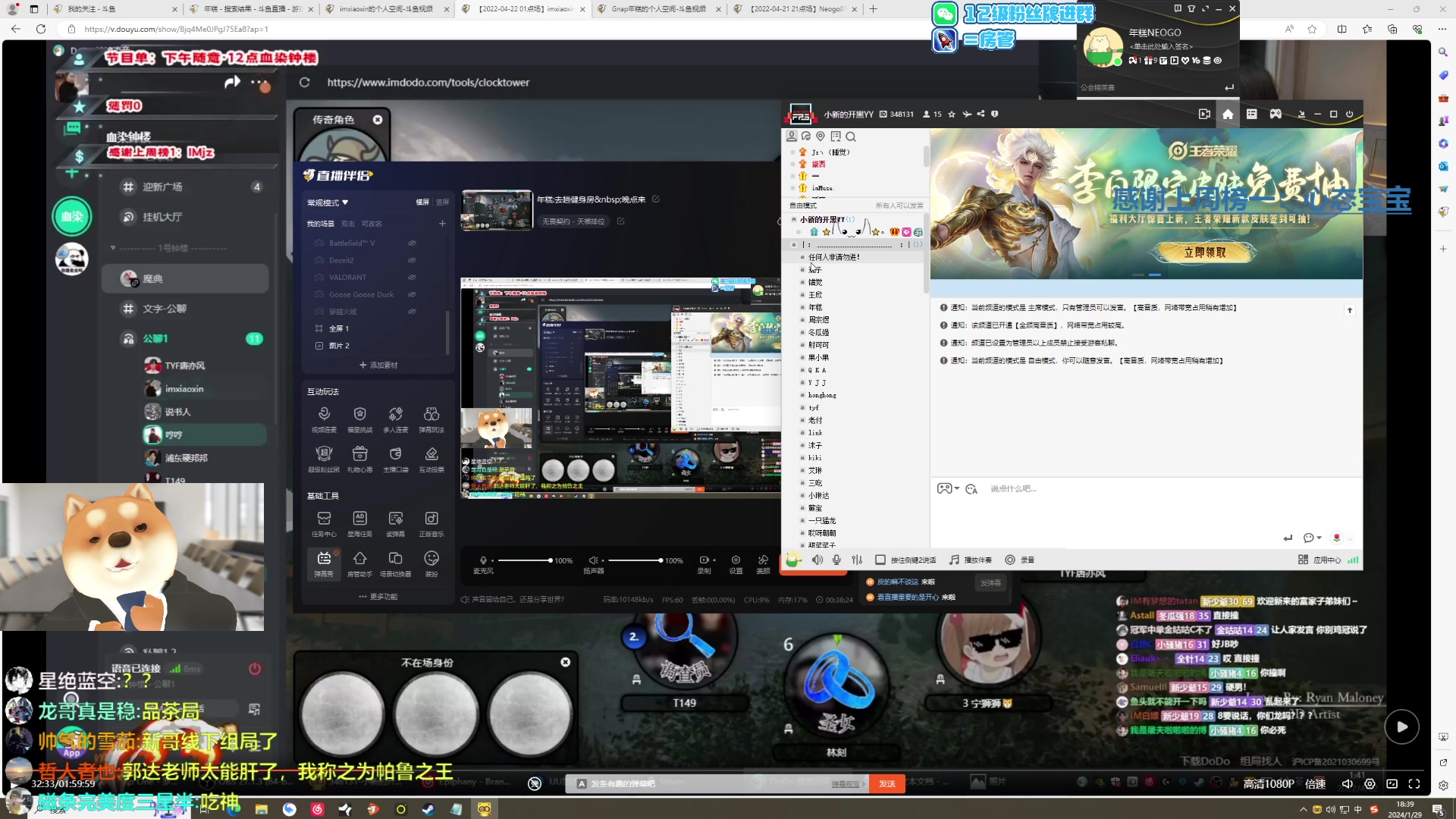Toggle 按住侧键2说话 checkbox in YY

(880, 560)
